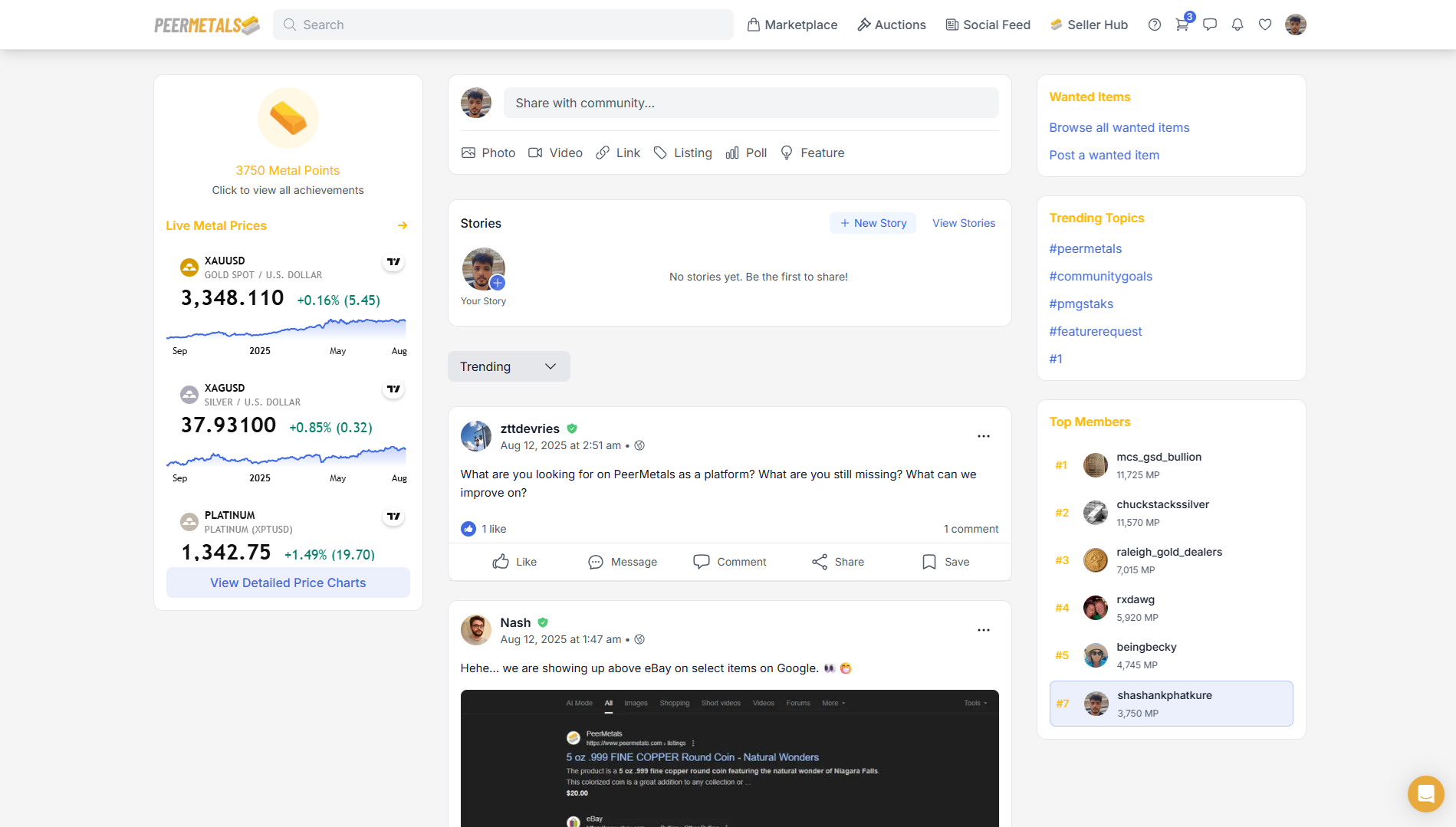1456x827 pixels.
Task: Open member shashankphatkure ranked #7
Action: pyautogui.click(x=1172, y=704)
